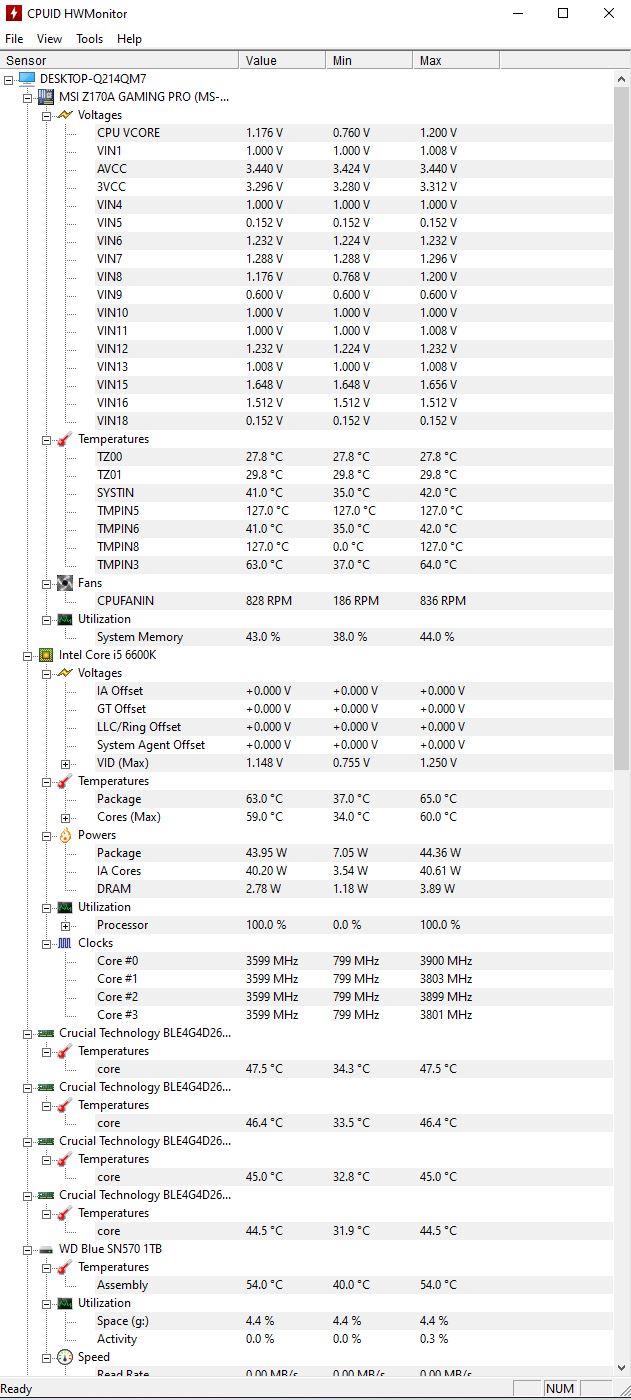
Task: Click the HWMonitor lightning icon in title bar
Action: tap(14, 14)
